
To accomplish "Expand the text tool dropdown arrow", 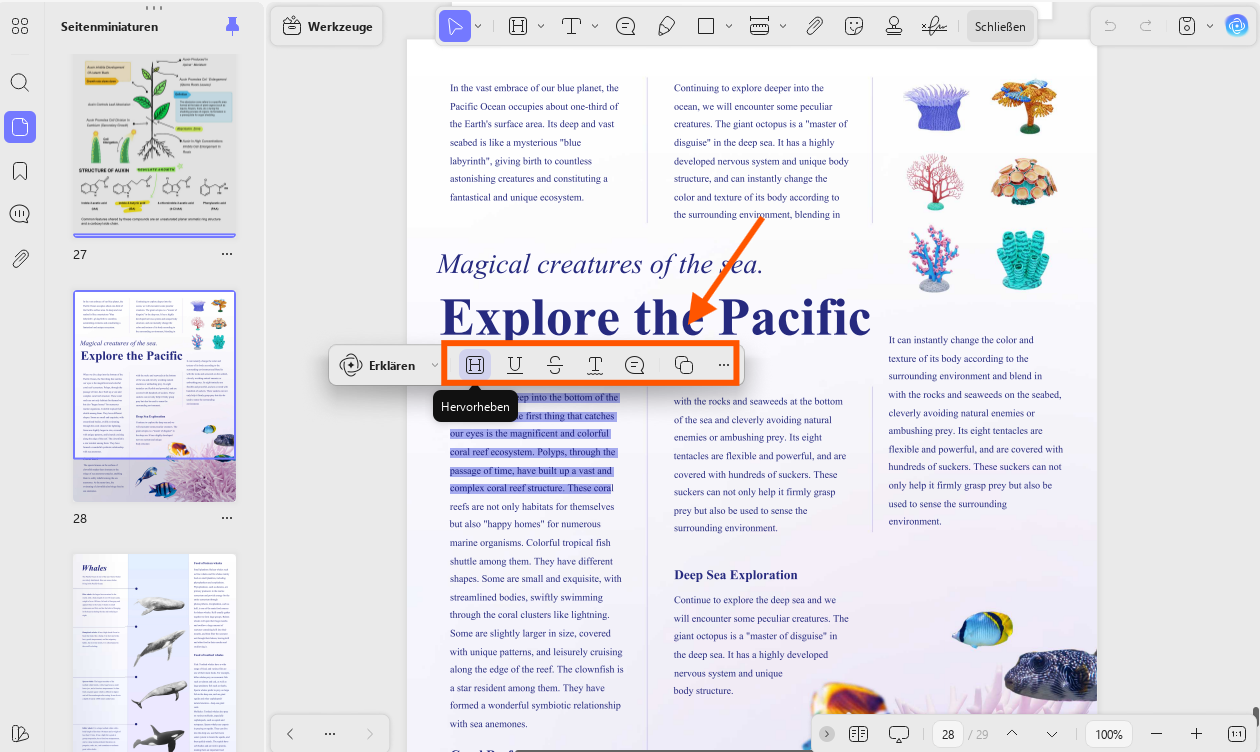I will click(594, 27).
